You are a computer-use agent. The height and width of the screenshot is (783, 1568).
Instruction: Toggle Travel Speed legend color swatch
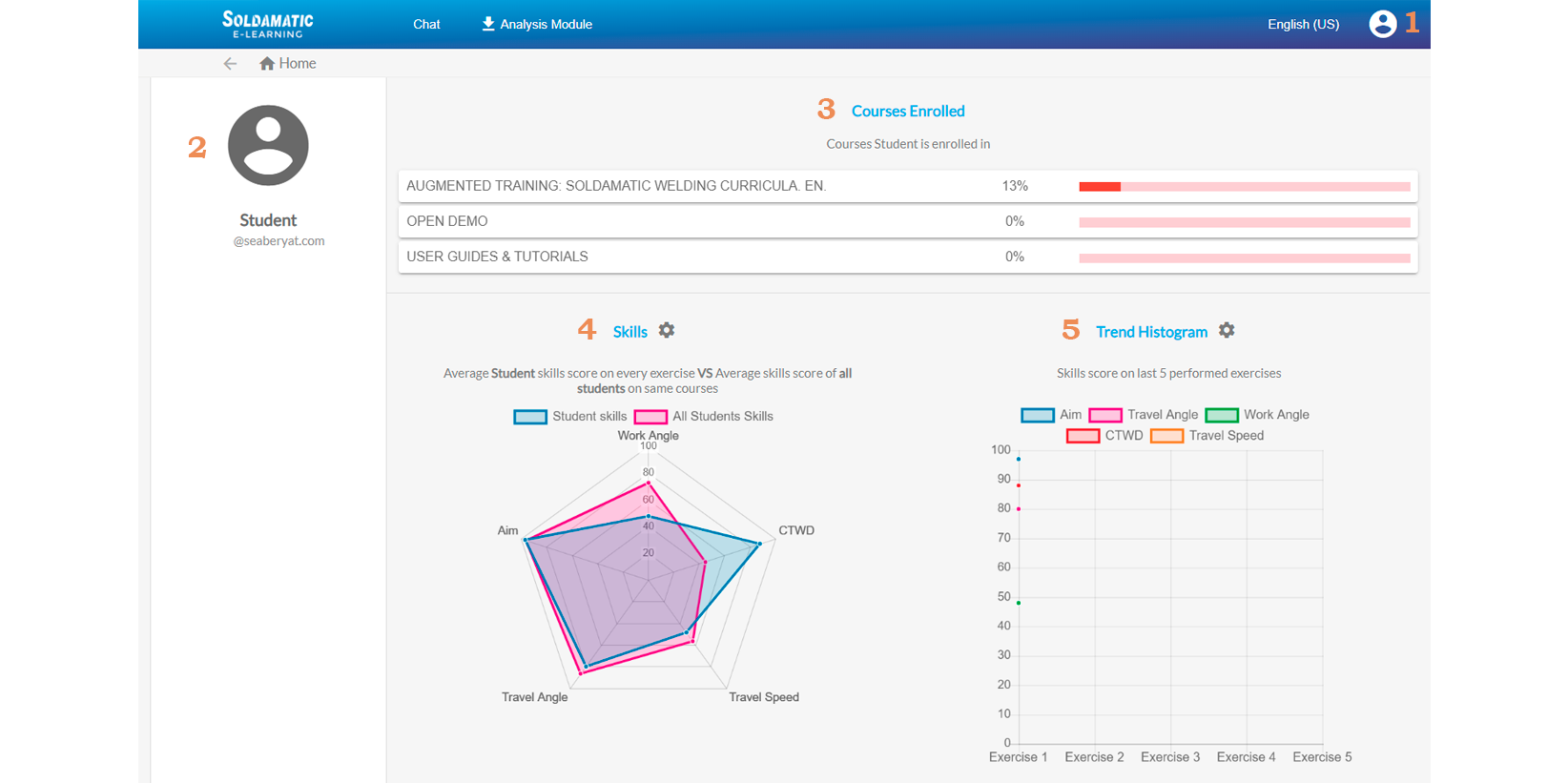pos(1166,436)
